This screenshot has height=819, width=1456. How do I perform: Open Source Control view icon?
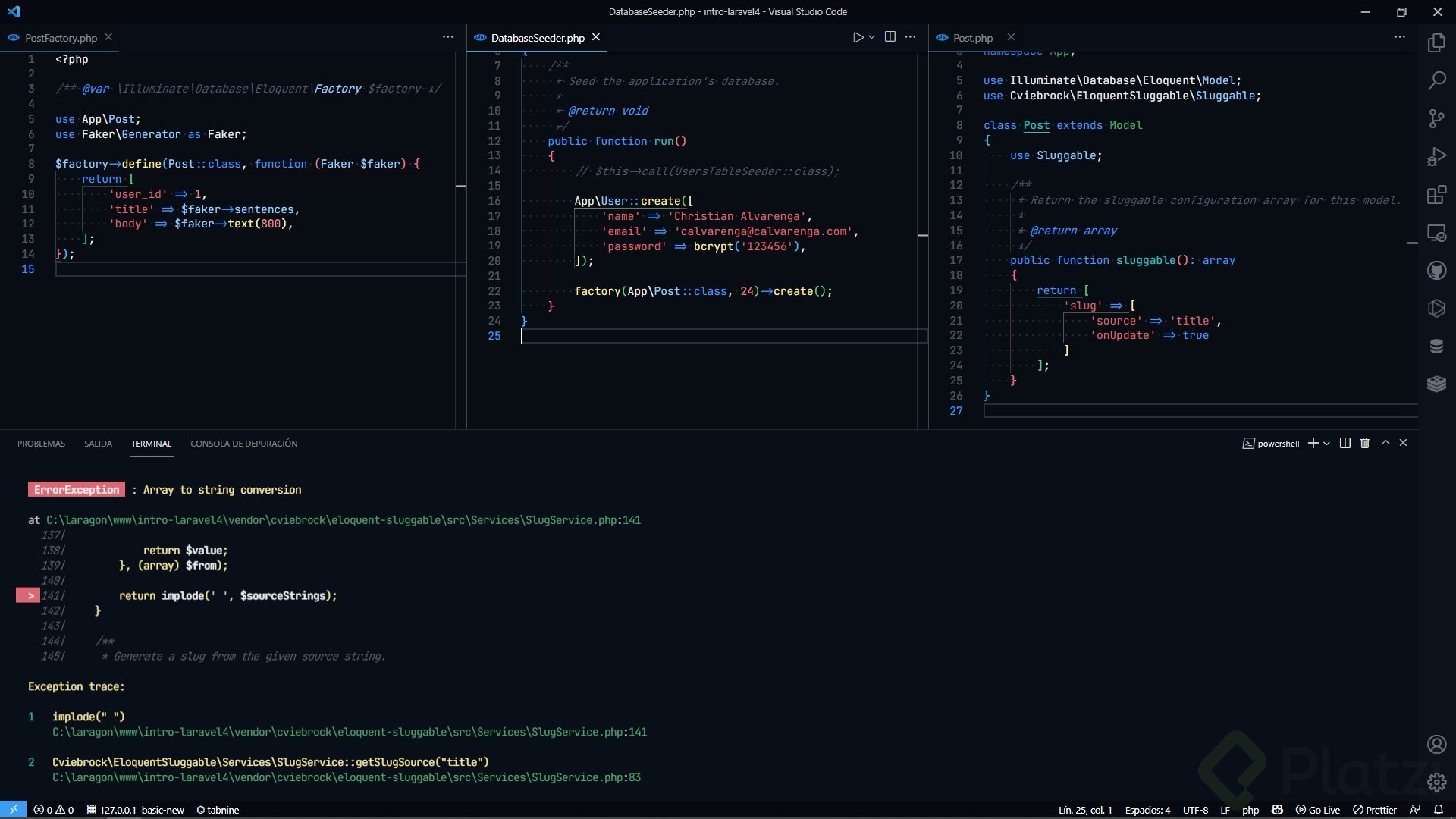(x=1436, y=118)
